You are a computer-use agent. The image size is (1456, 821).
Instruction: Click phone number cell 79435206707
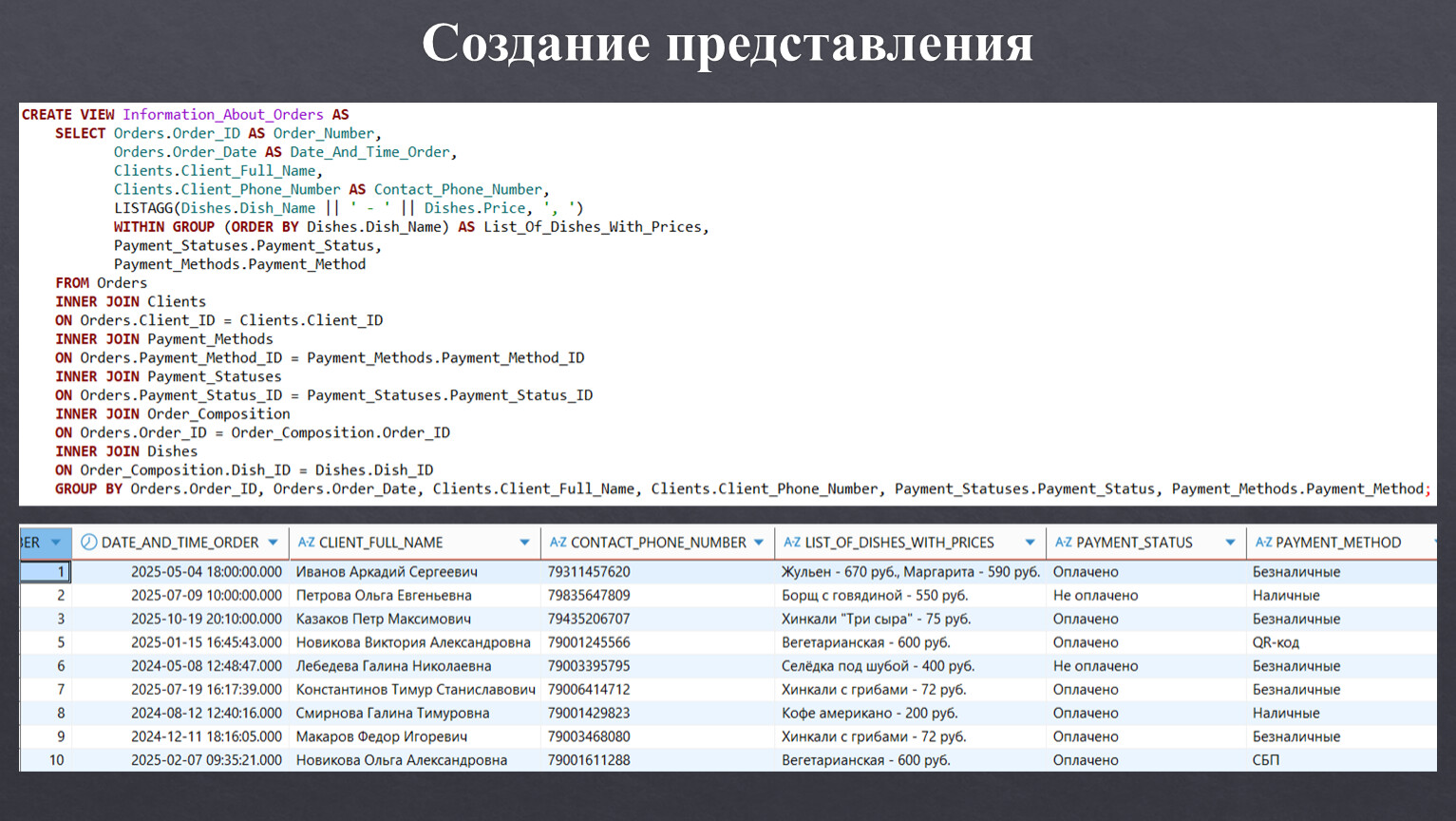tap(589, 619)
